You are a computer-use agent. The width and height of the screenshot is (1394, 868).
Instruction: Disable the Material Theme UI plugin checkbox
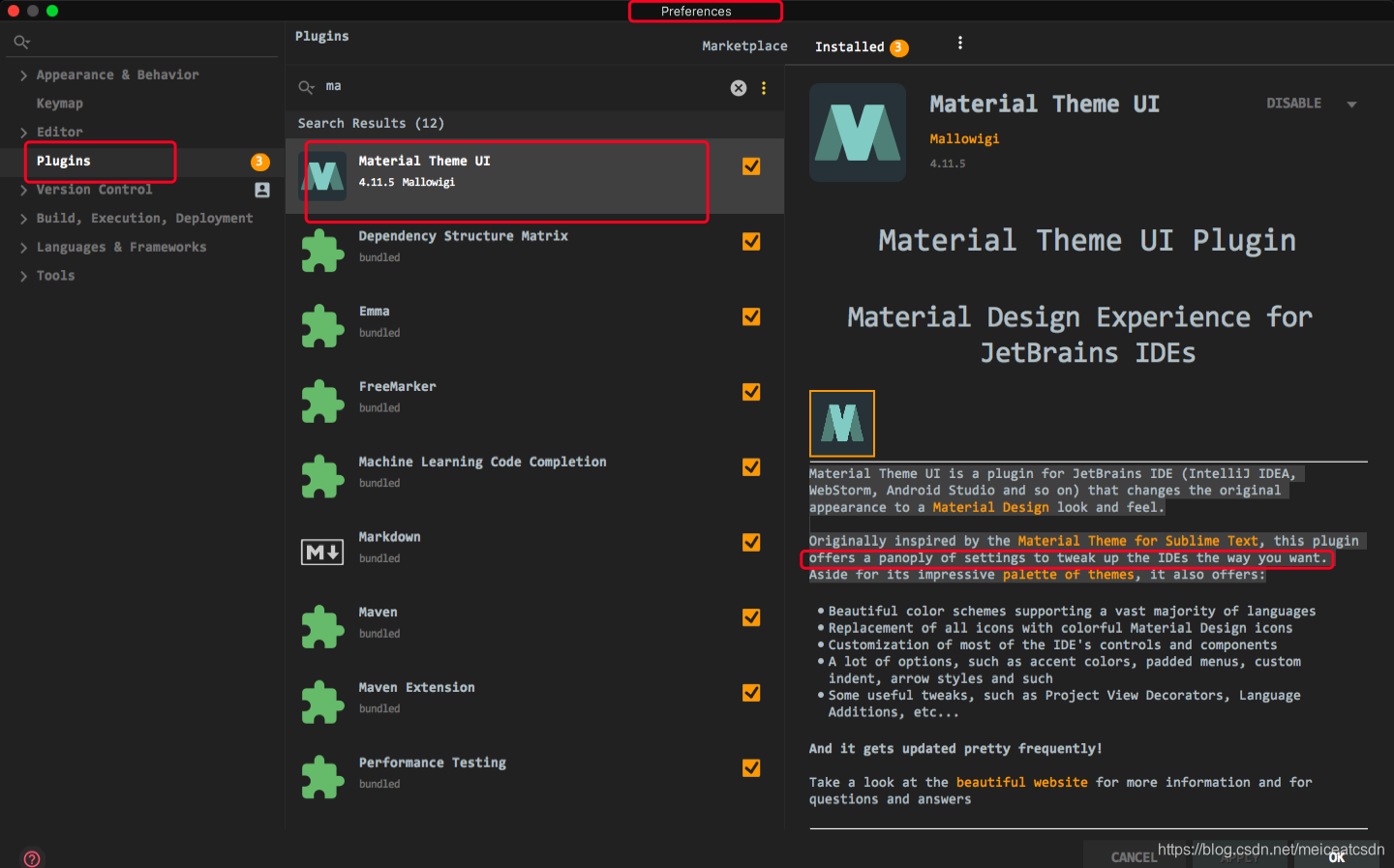pyautogui.click(x=751, y=166)
